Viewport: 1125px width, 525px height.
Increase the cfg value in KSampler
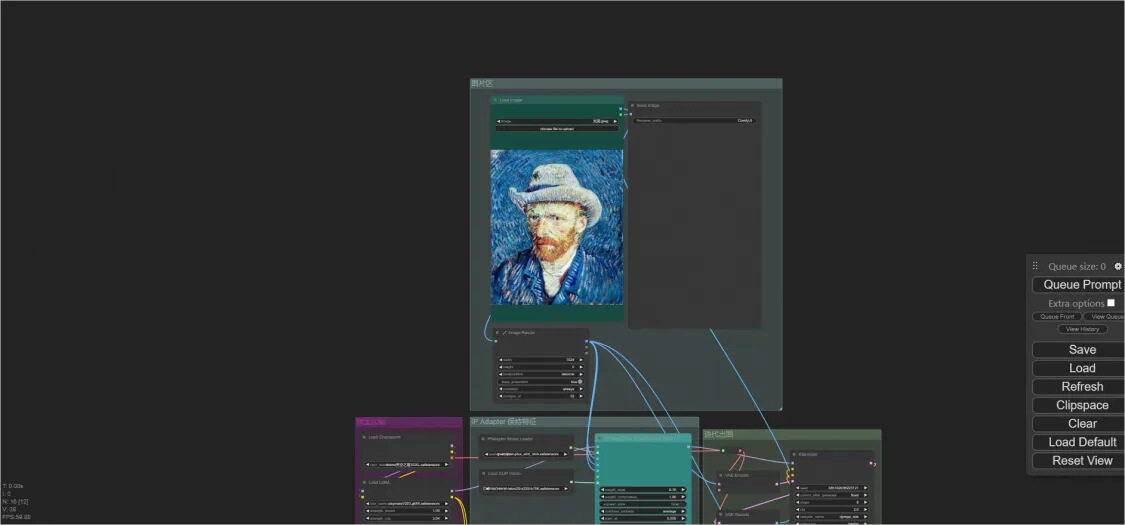(x=865, y=509)
